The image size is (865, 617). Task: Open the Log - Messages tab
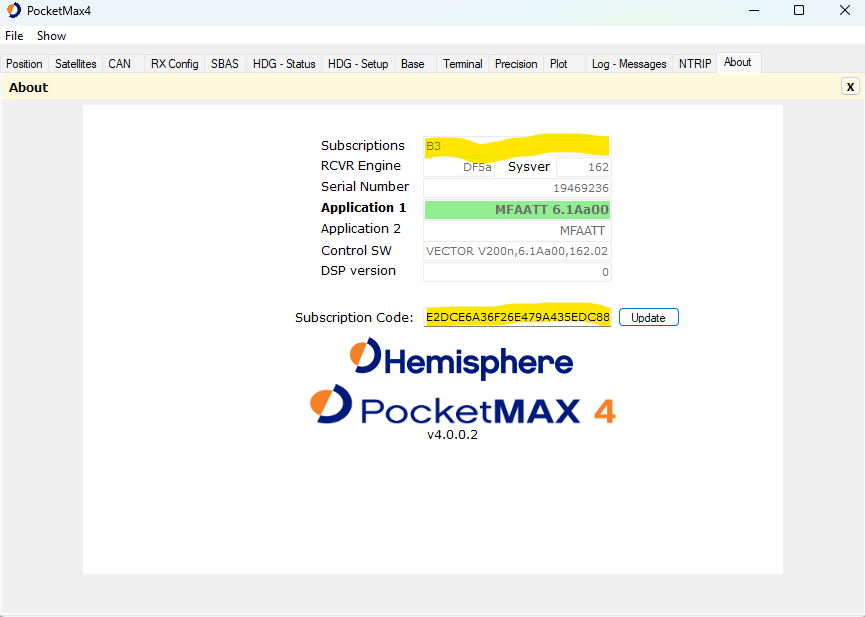point(629,64)
